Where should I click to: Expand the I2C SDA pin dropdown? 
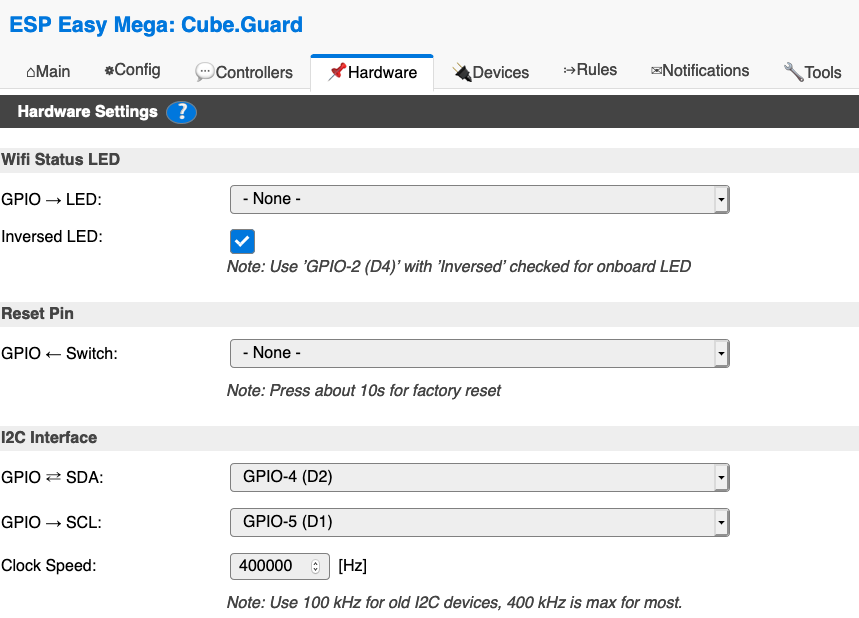point(479,477)
